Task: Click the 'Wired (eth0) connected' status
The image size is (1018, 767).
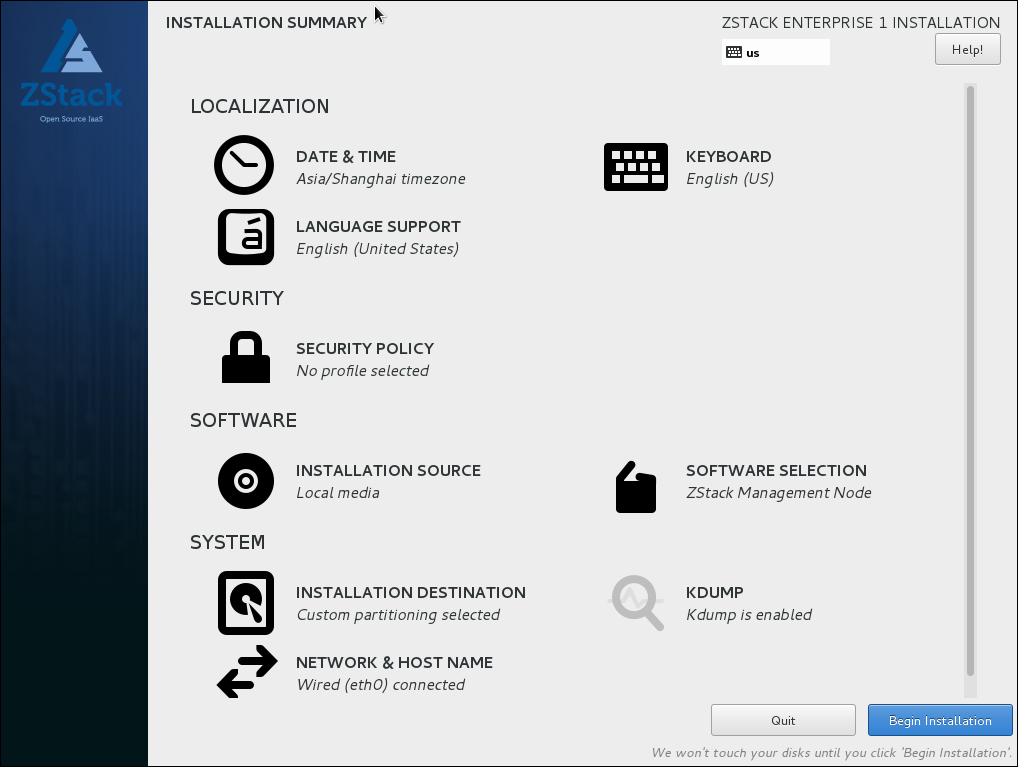Action: 380,685
